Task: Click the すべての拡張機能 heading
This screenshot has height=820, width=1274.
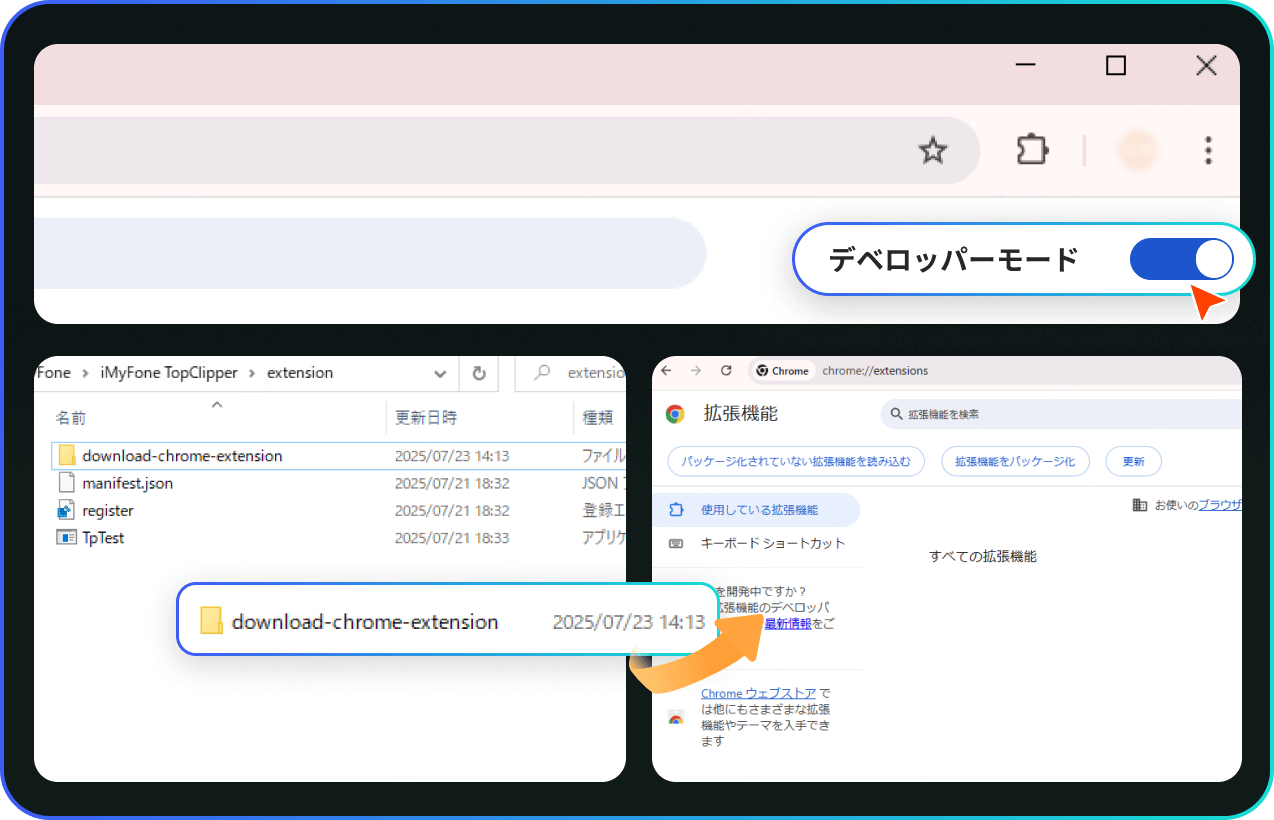Action: (x=983, y=556)
